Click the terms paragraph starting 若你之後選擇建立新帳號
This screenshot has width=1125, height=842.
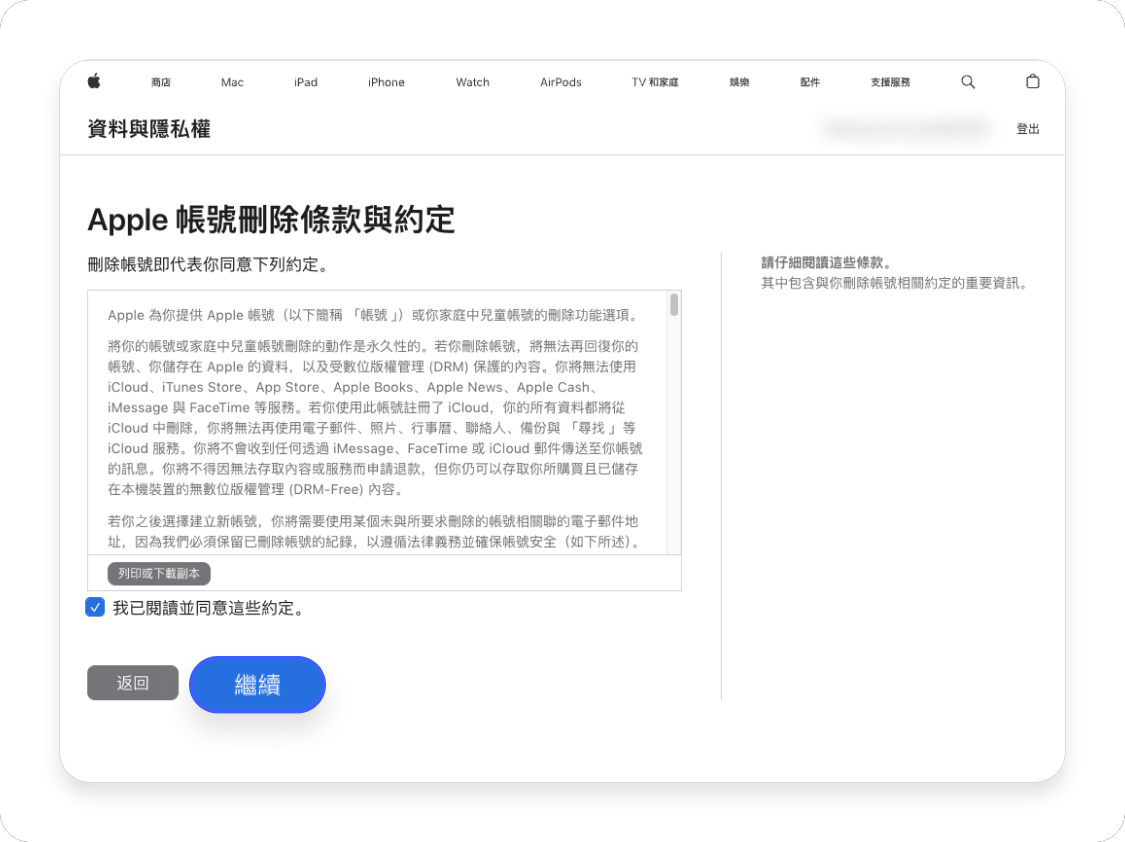click(375, 531)
